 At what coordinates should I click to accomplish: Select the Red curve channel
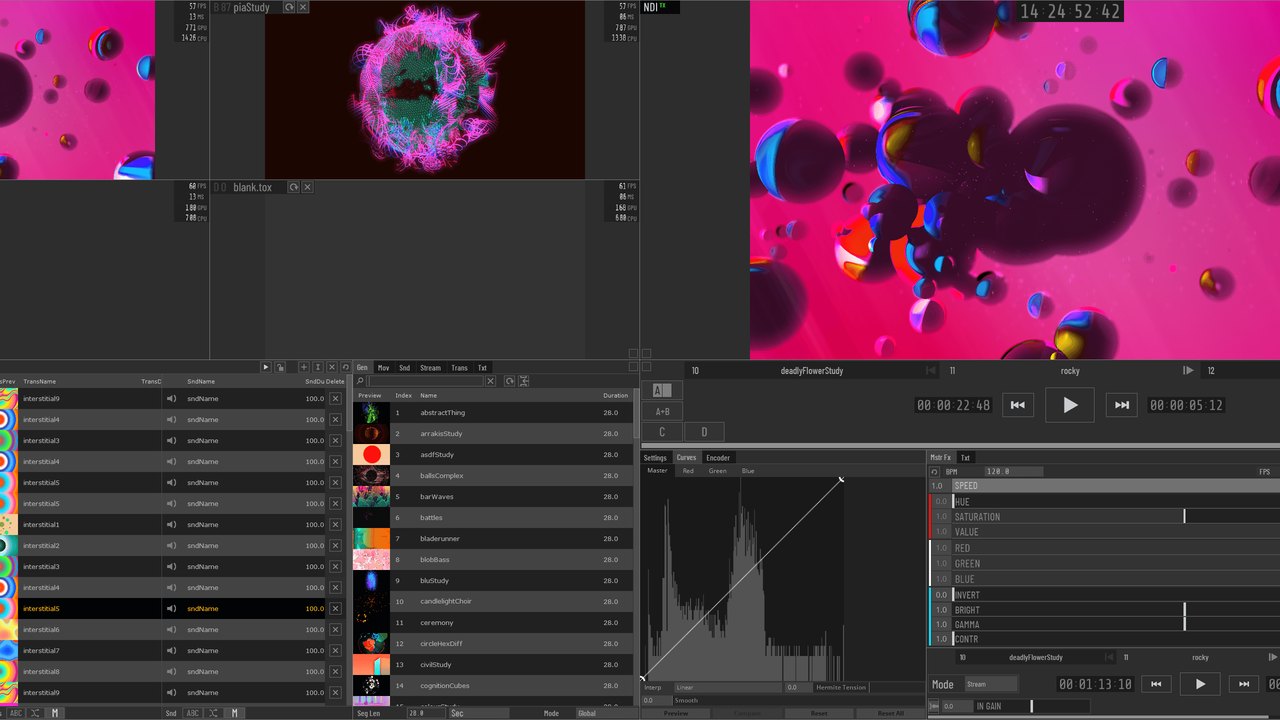pos(688,470)
